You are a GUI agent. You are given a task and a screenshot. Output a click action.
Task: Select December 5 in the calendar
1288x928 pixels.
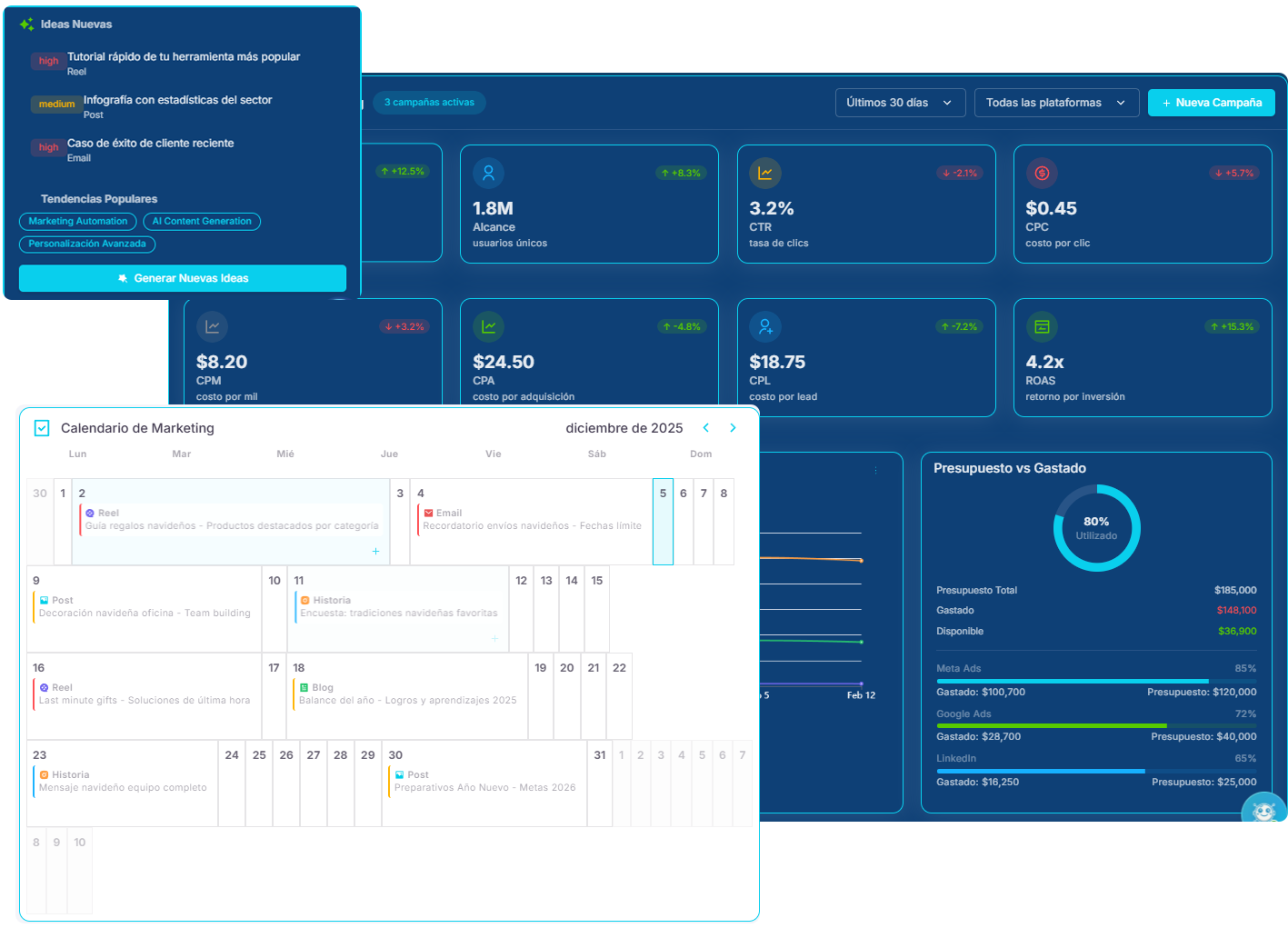663,521
